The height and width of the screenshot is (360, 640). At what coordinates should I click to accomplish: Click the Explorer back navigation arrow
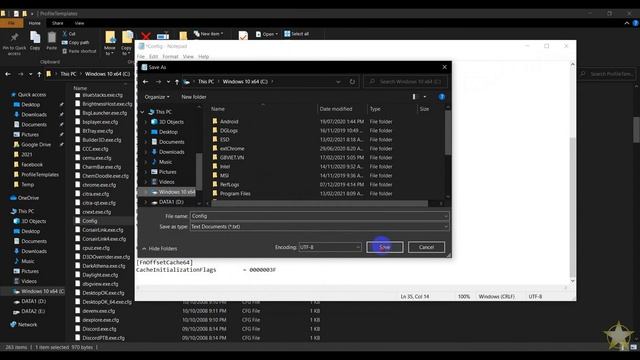(x=8, y=74)
